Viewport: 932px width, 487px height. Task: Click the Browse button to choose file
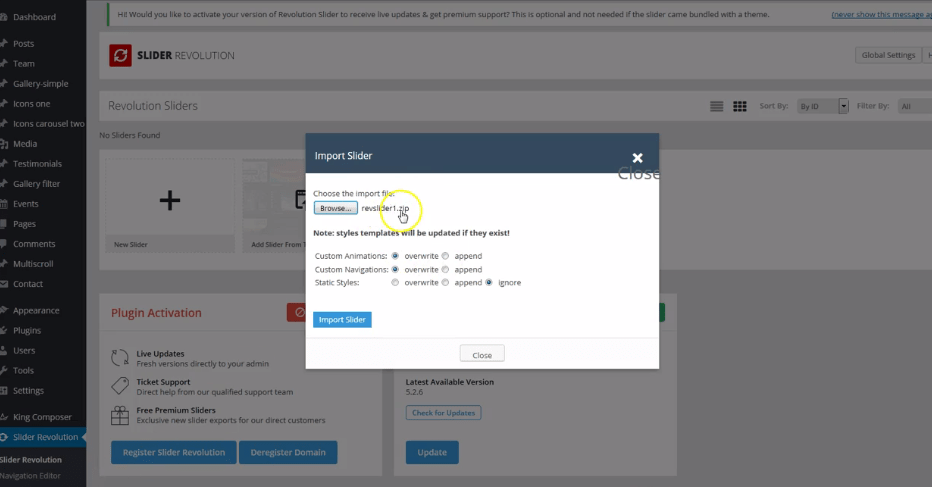(335, 208)
